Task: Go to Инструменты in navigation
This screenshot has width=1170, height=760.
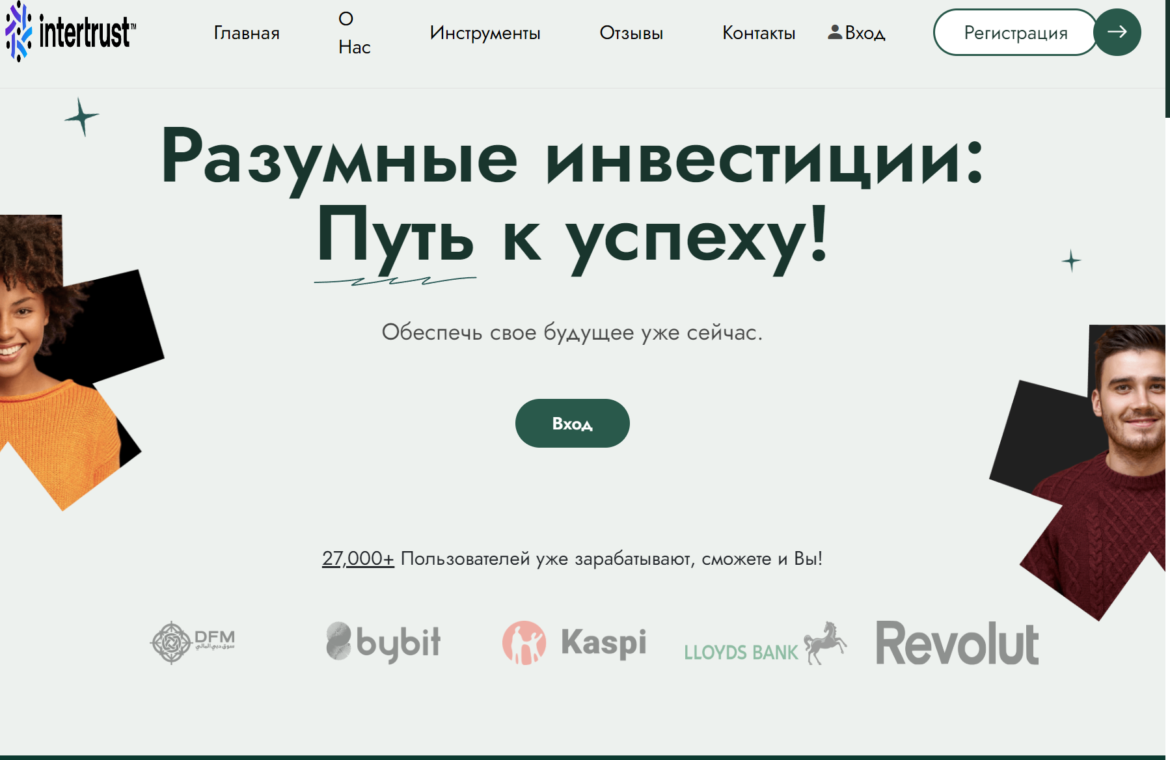Action: (x=484, y=33)
